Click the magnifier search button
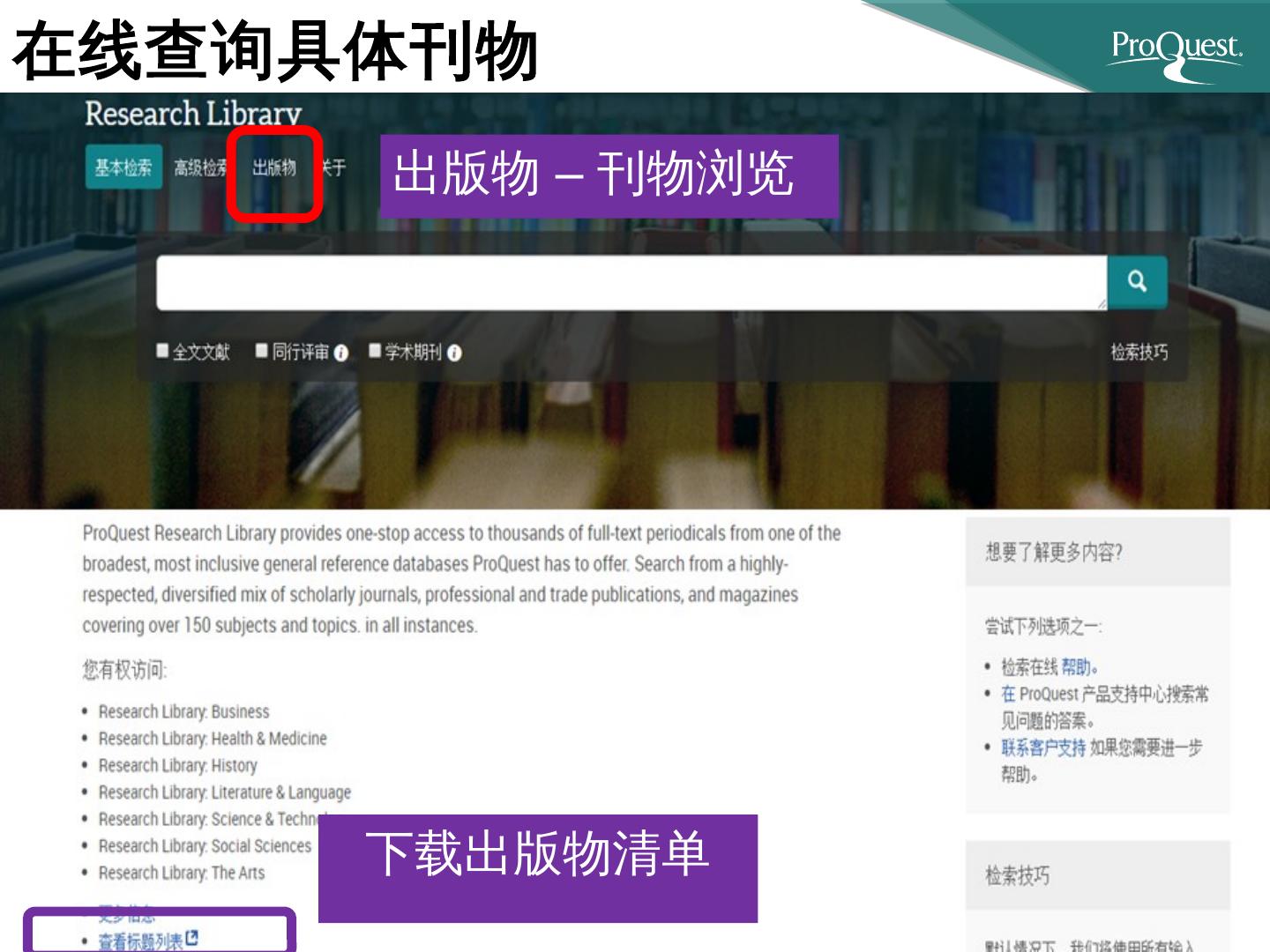The width and height of the screenshot is (1270, 952). tap(1137, 282)
